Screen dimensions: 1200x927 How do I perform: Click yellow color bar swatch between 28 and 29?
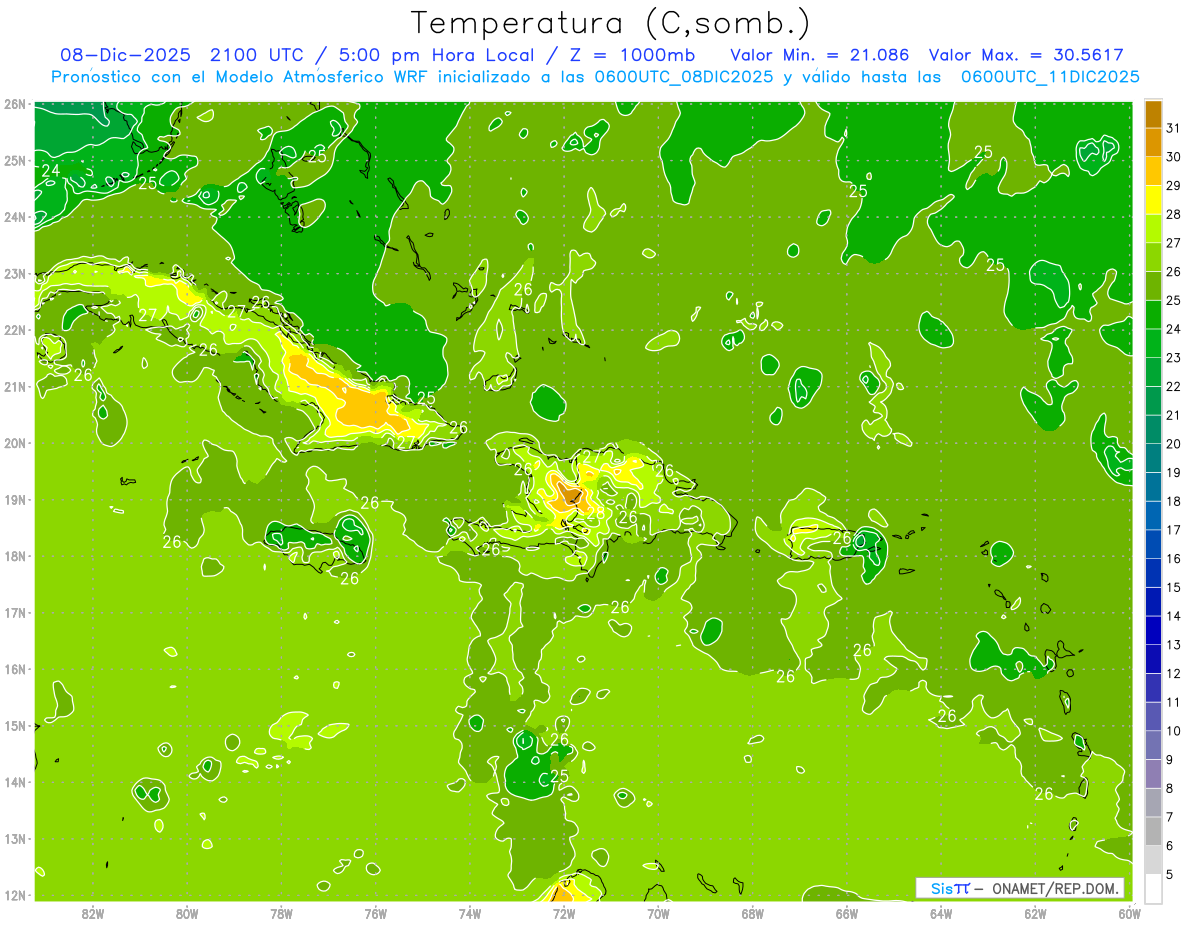1154,200
